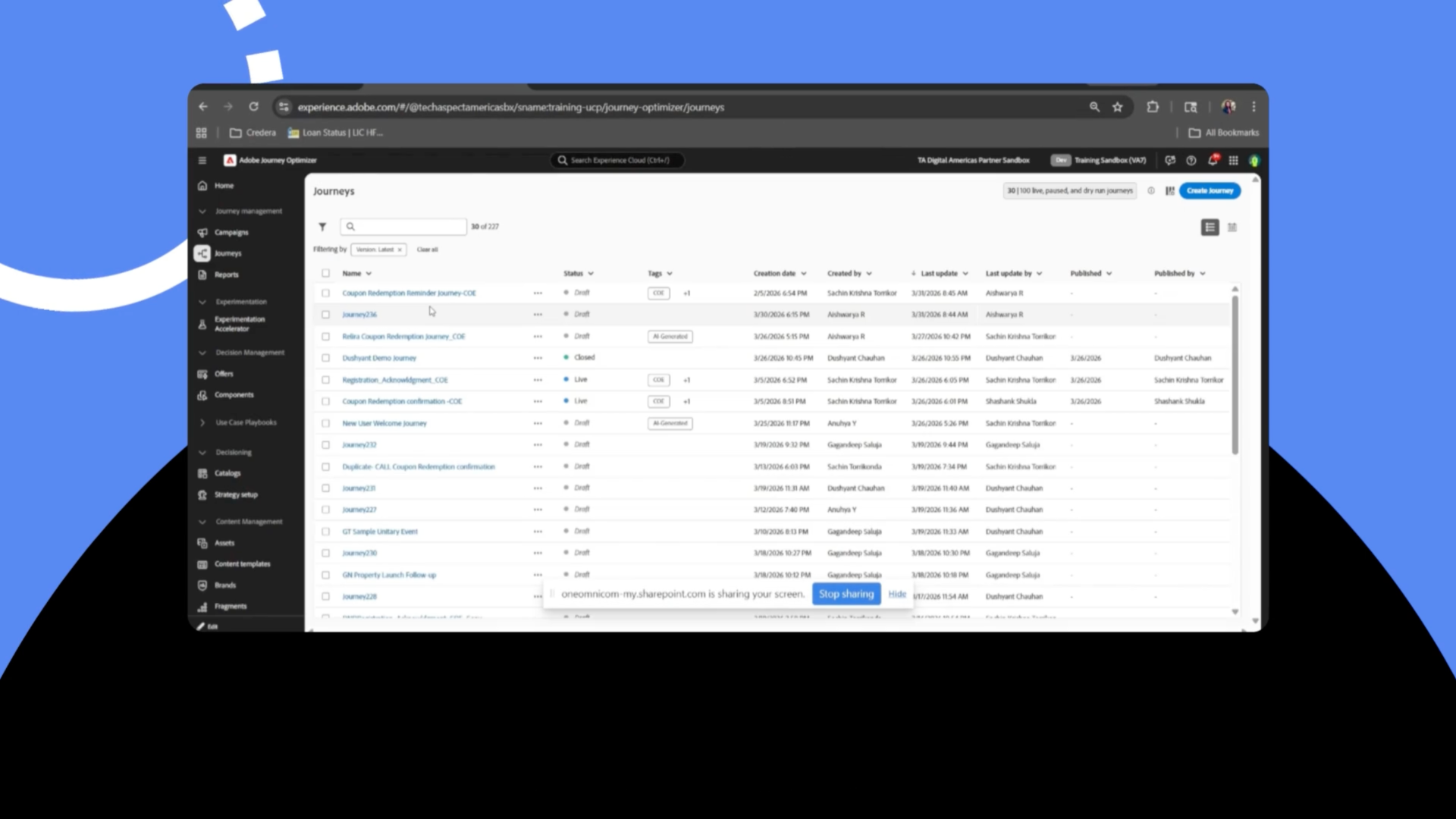
Task: Collapse the Journey management section
Action: pyautogui.click(x=202, y=212)
